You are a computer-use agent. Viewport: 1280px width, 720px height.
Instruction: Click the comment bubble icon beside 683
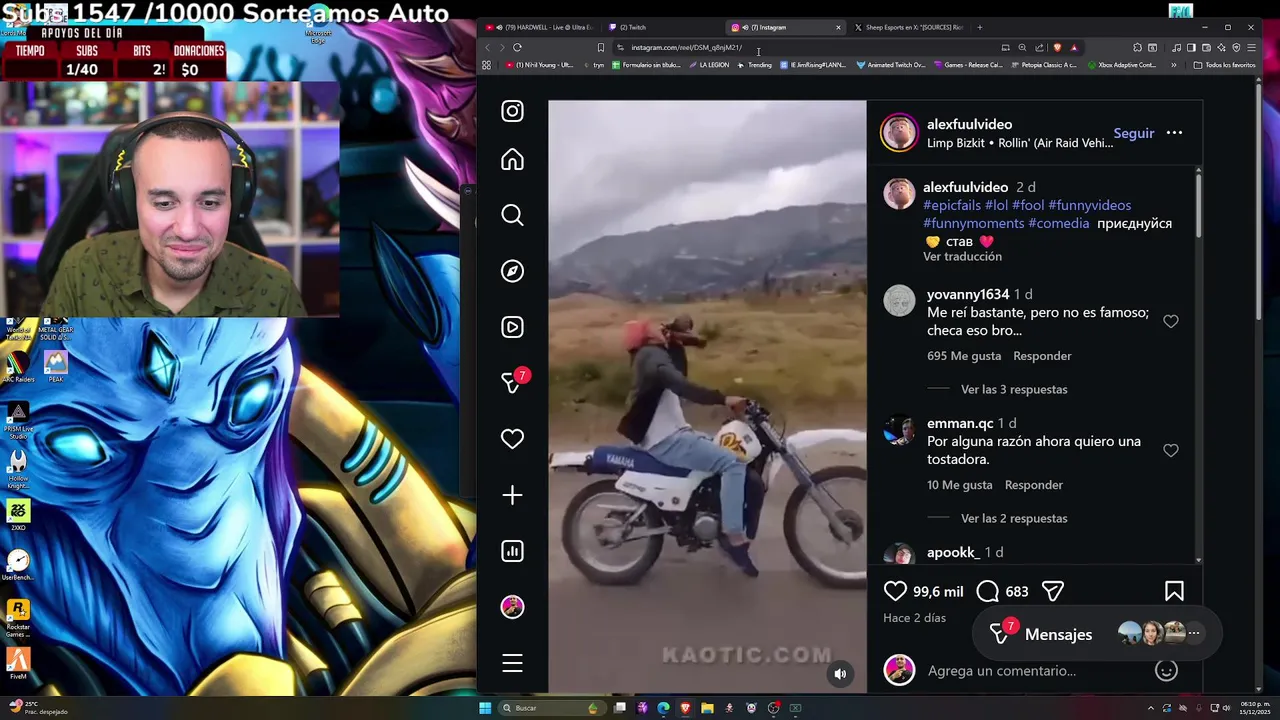[x=987, y=591]
